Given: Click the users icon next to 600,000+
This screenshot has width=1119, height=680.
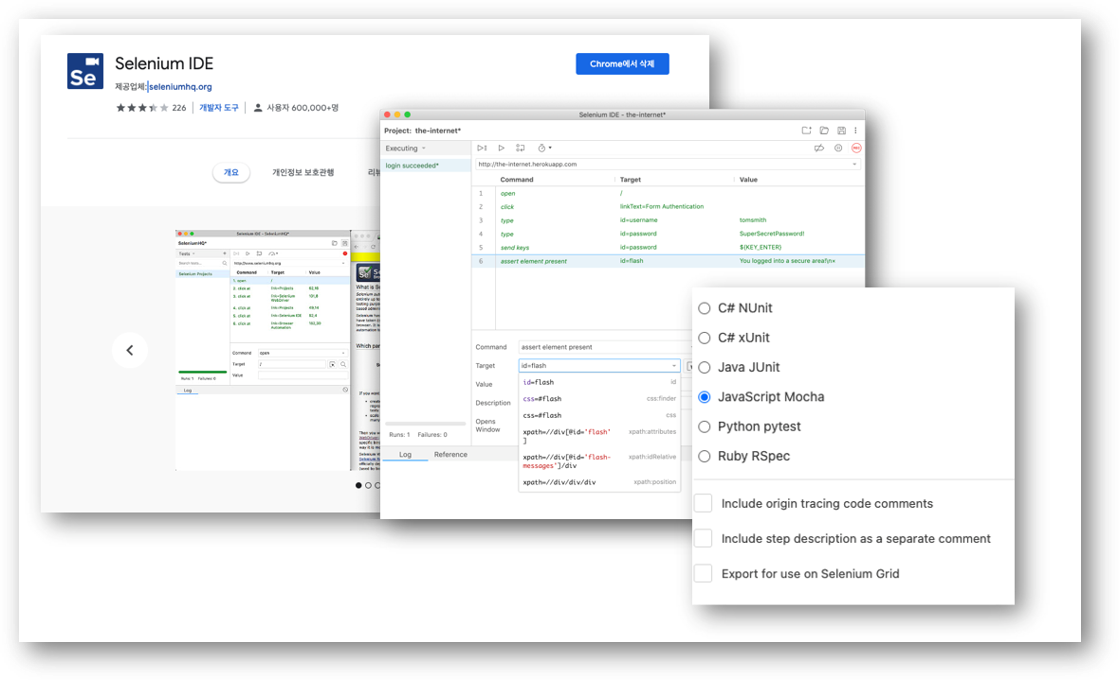Looking at the screenshot, I should coord(258,108).
